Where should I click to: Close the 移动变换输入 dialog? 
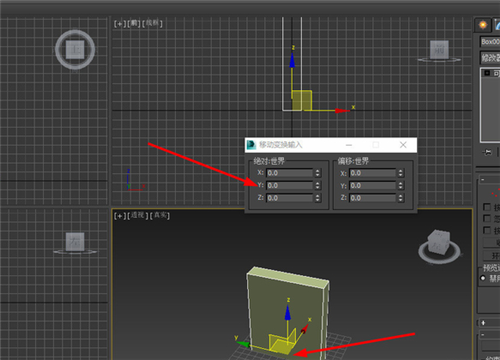coord(403,145)
